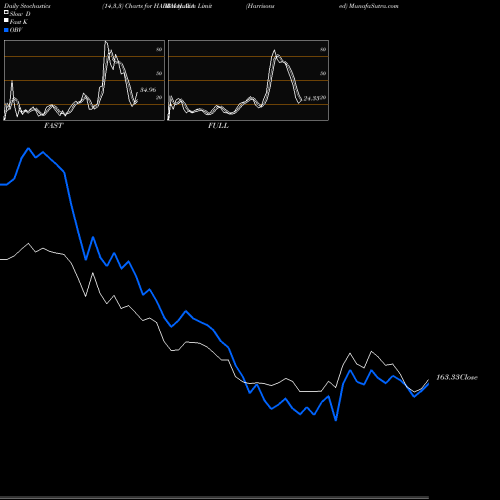
Task: Click the MunafaSutra.com text in the header
Action: [374, 6]
